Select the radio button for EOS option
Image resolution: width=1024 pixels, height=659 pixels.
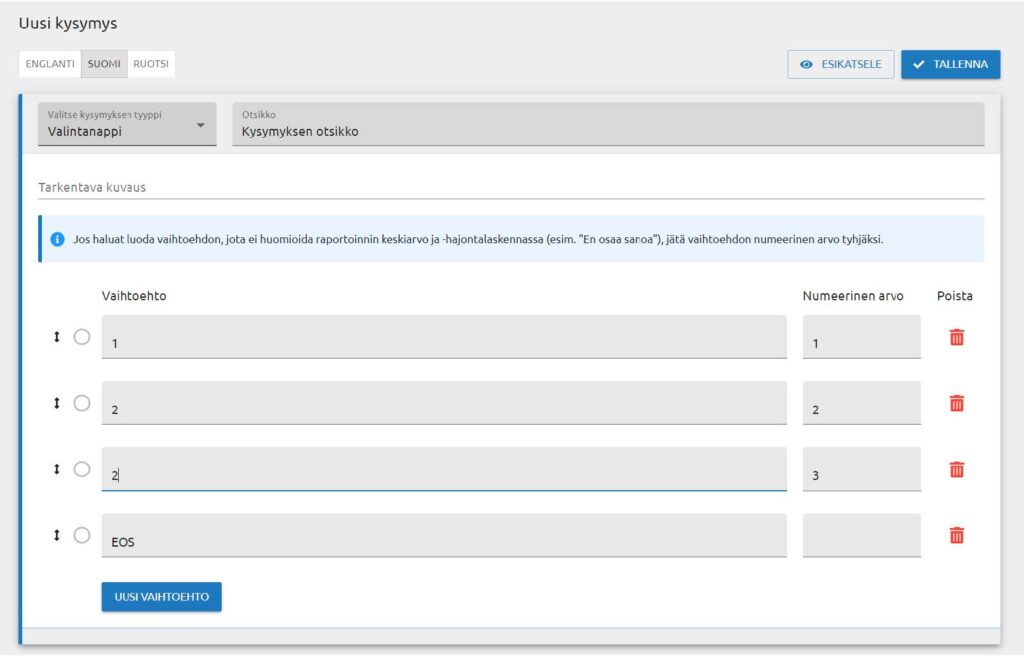pyautogui.click(x=82, y=535)
